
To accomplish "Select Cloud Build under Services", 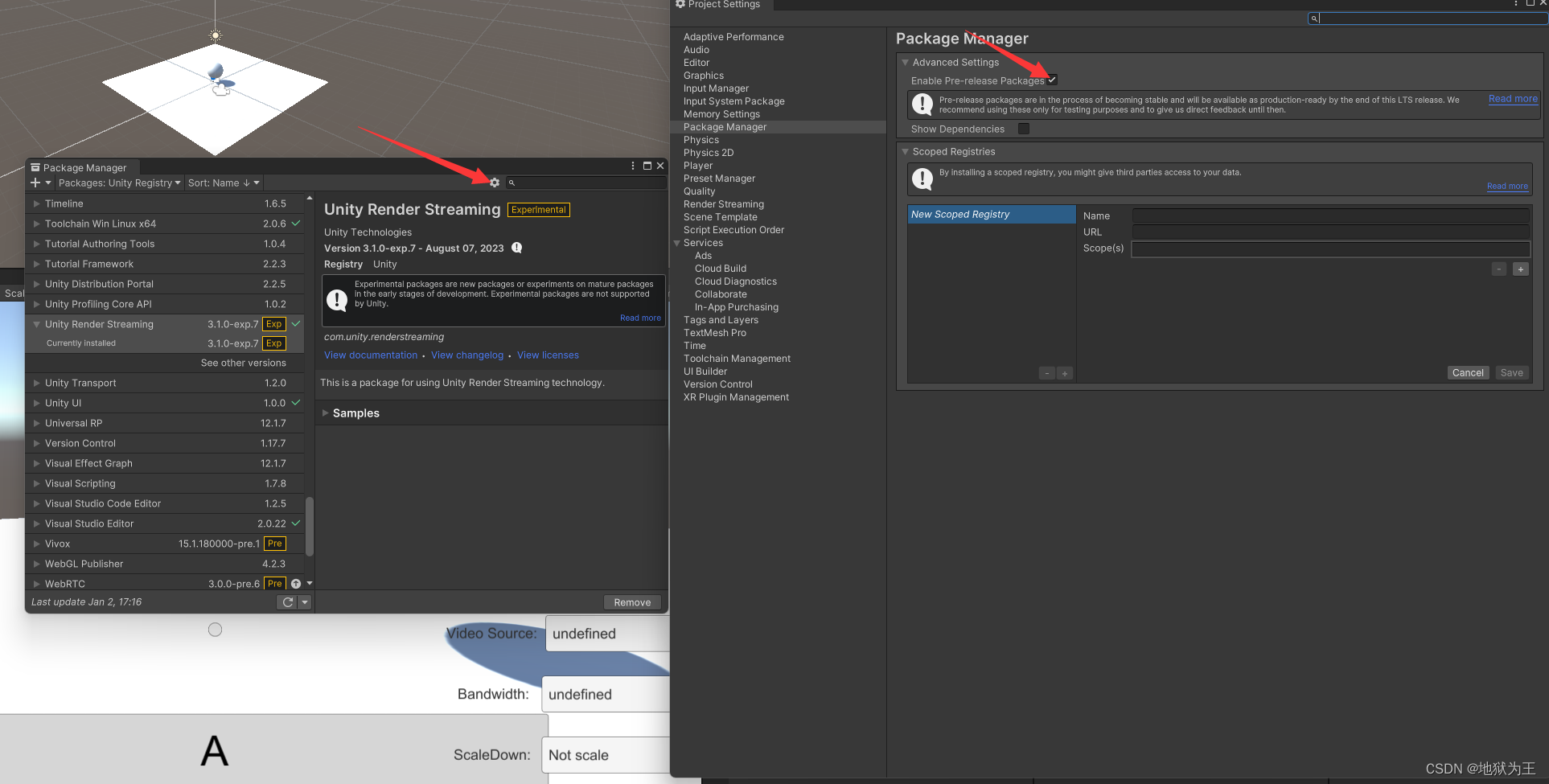I will coord(721,269).
